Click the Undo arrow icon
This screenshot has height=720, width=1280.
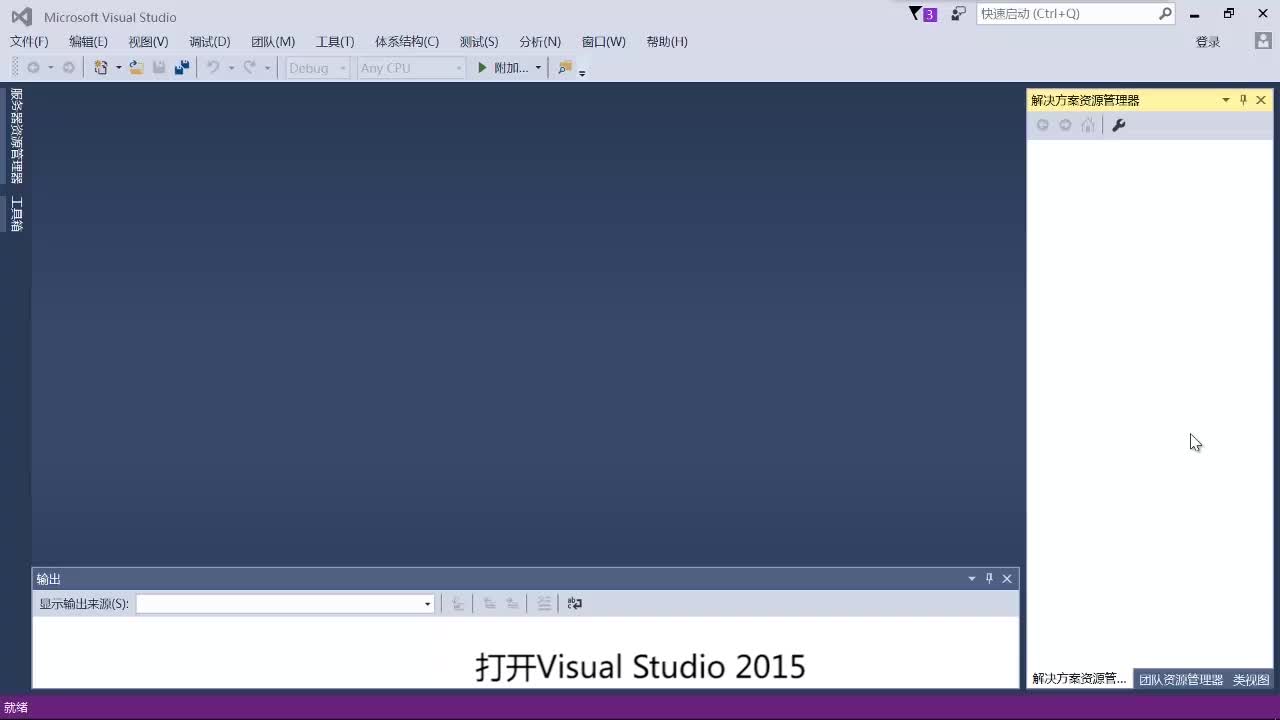click(213, 68)
